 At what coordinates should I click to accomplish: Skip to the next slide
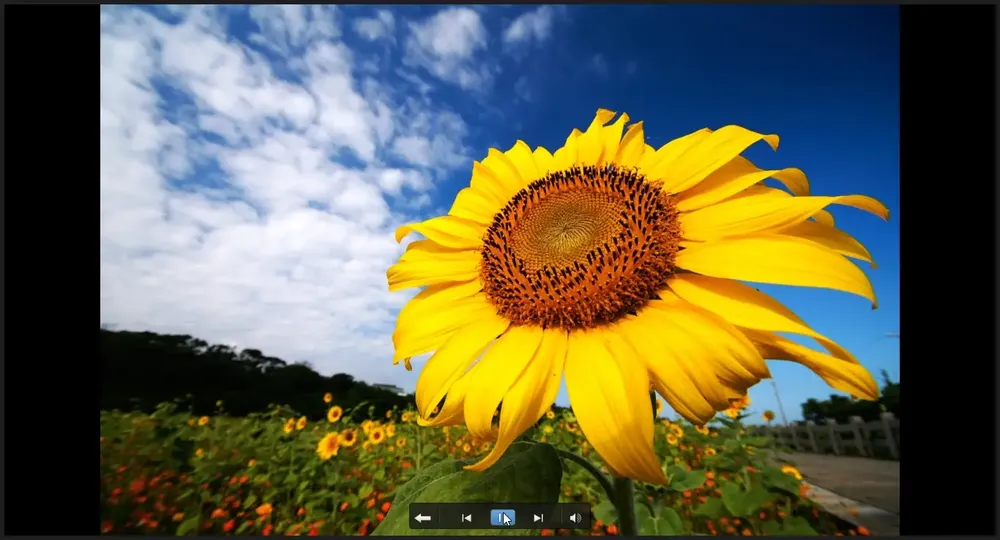[538, 518]
